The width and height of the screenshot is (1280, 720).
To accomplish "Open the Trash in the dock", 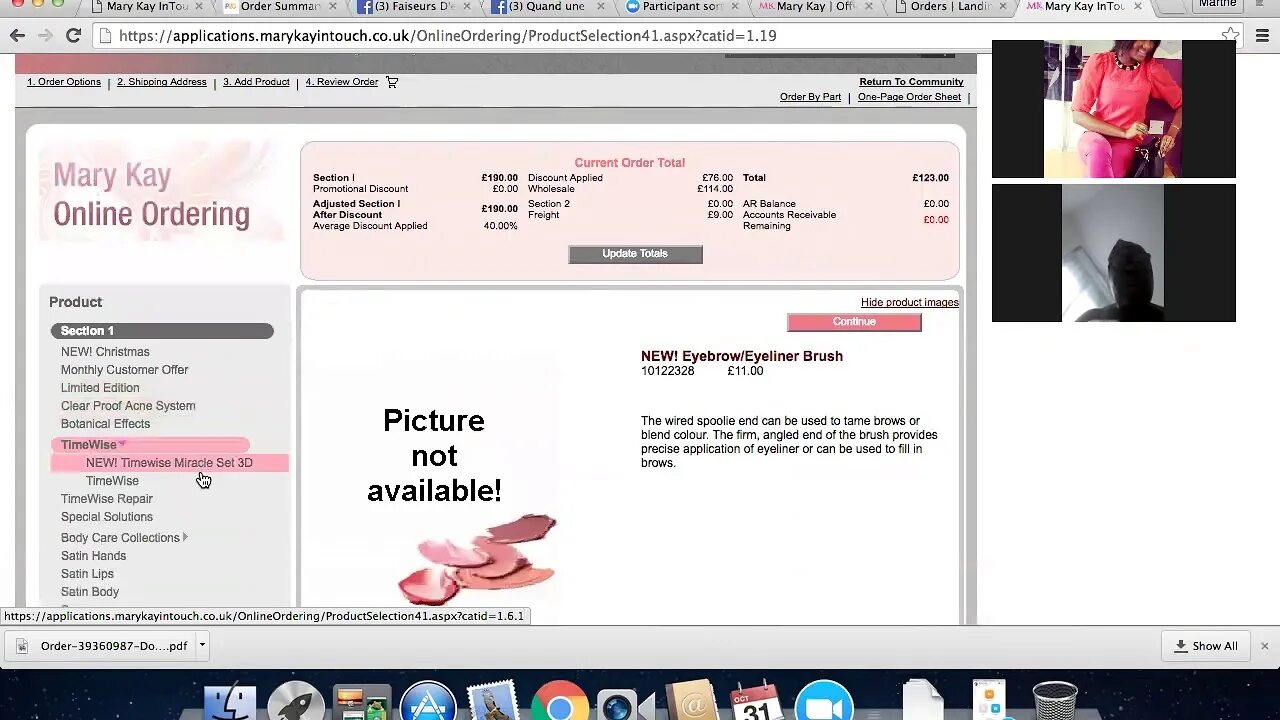I will (1055, 702).
